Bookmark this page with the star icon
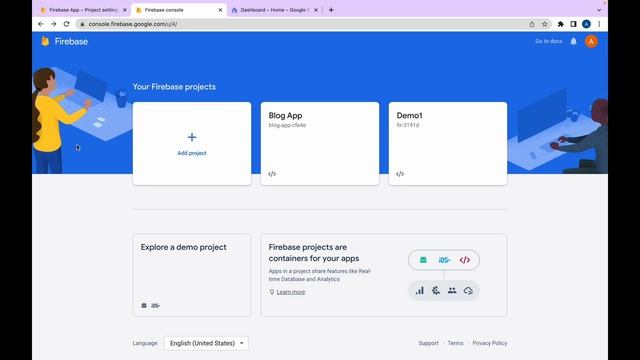Viewport: 640px width, 360px height. [x=544, y=24]
